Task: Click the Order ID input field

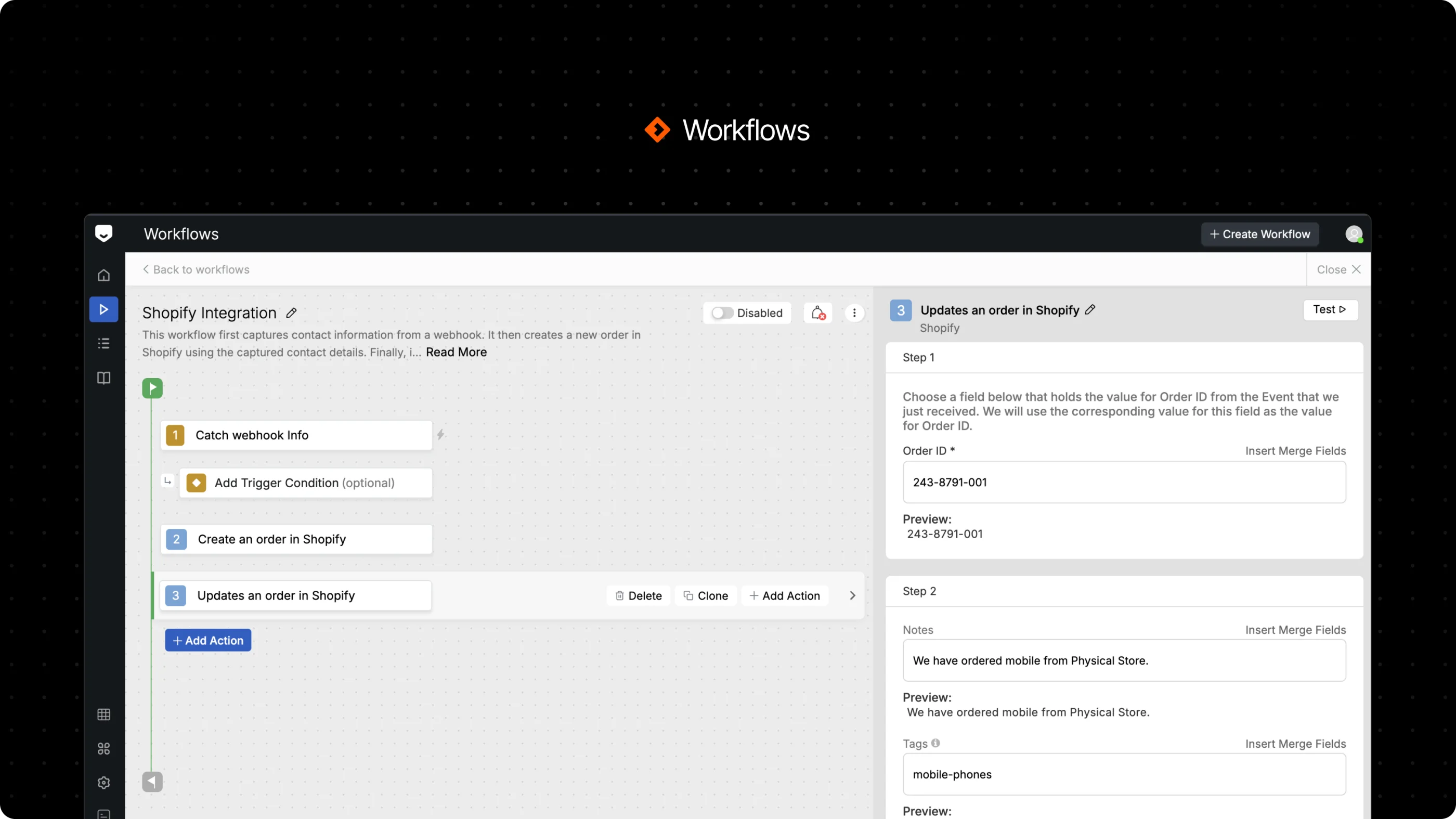Action: pos(1124,482)
